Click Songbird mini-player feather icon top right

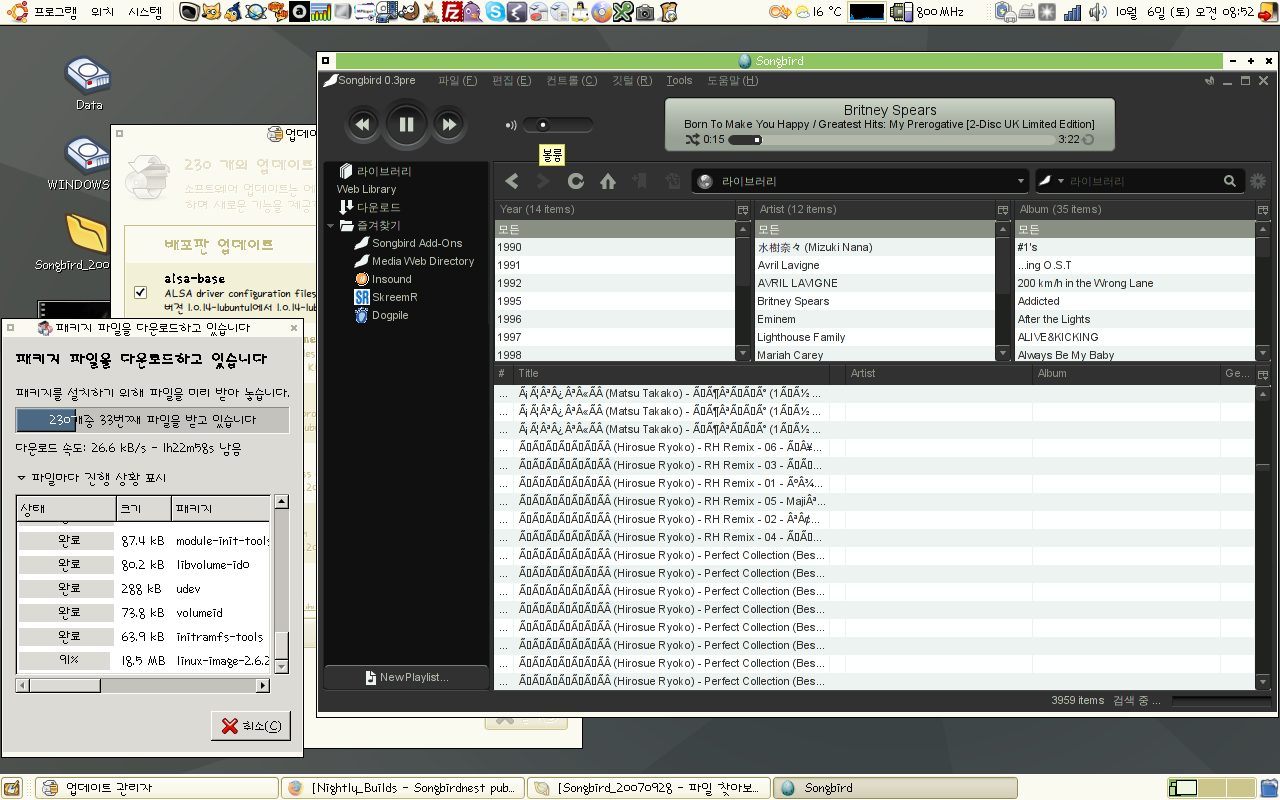tap(1210, 81)
